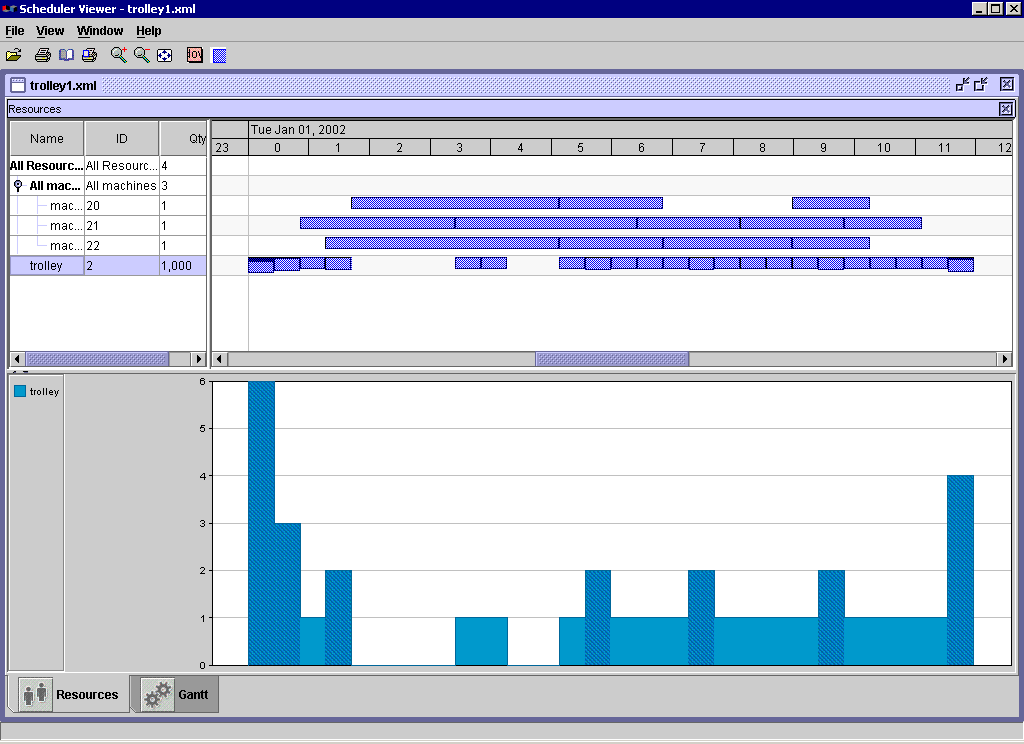Zoom in with the plus magnifier
The width and height of the screenshot is (1024, 744).
point(119,55)
